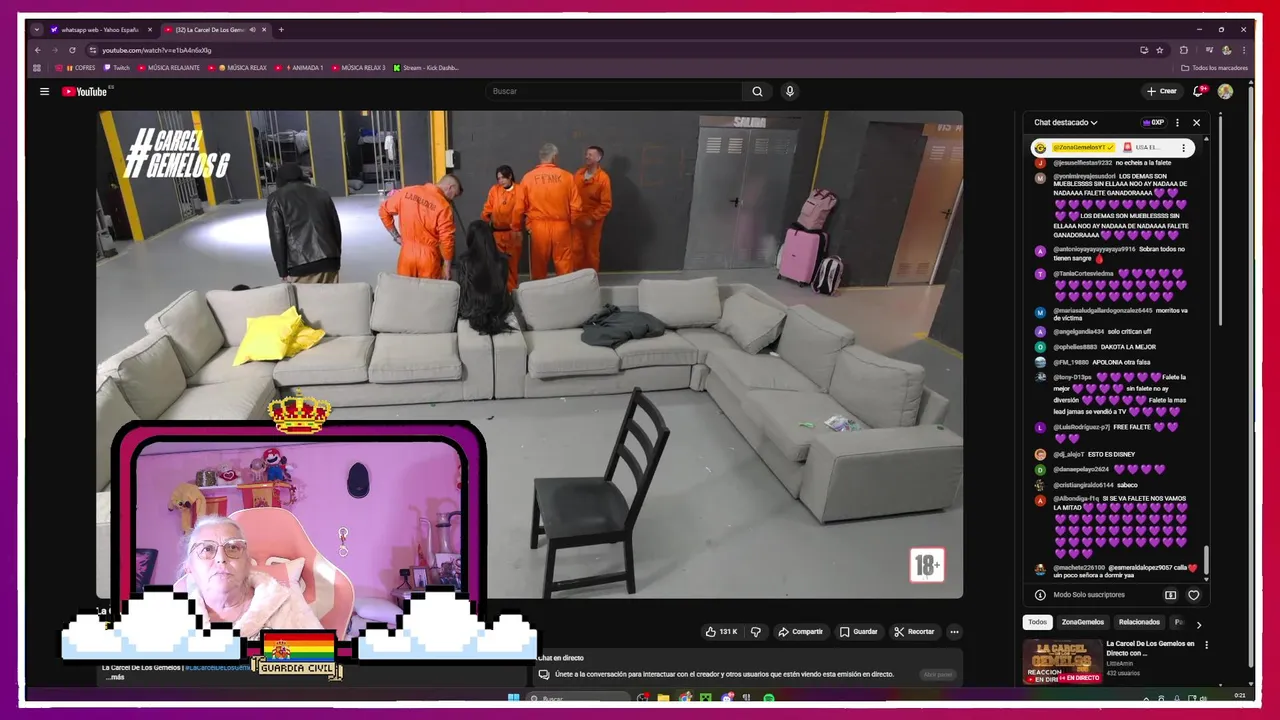Image resolution: width=1280 pixels, height=720 pixels.
Task: Open the Todos los marcadores folder
Action: 1214,68
